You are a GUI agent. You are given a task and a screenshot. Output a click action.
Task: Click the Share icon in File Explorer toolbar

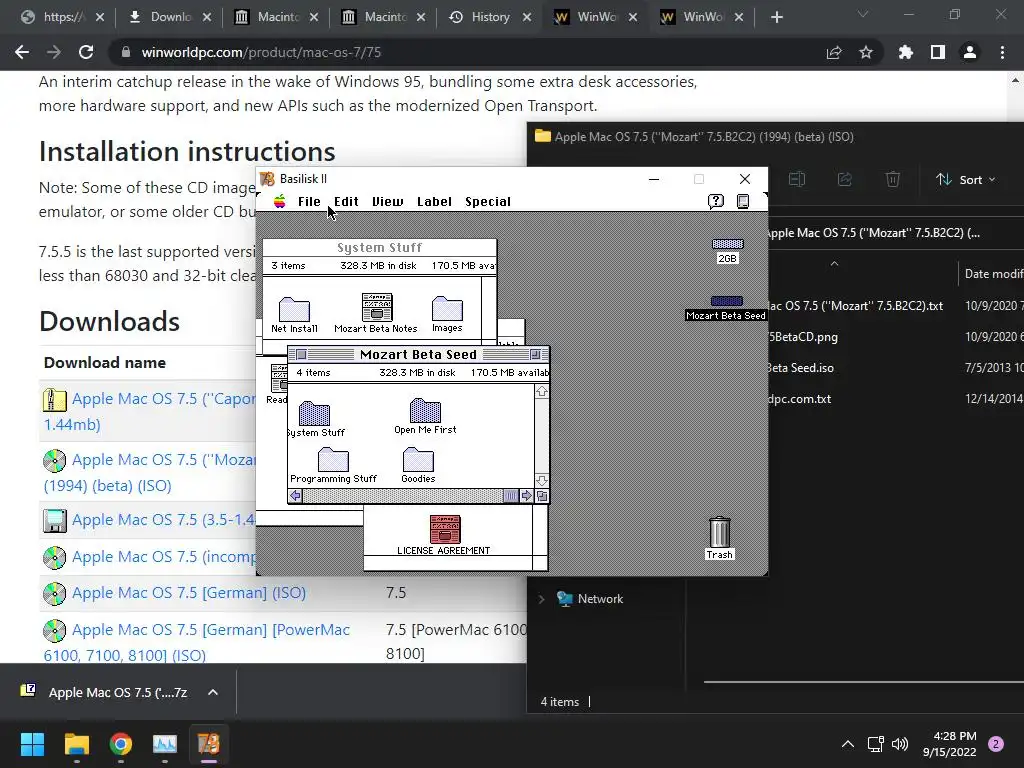pos(844,179)
